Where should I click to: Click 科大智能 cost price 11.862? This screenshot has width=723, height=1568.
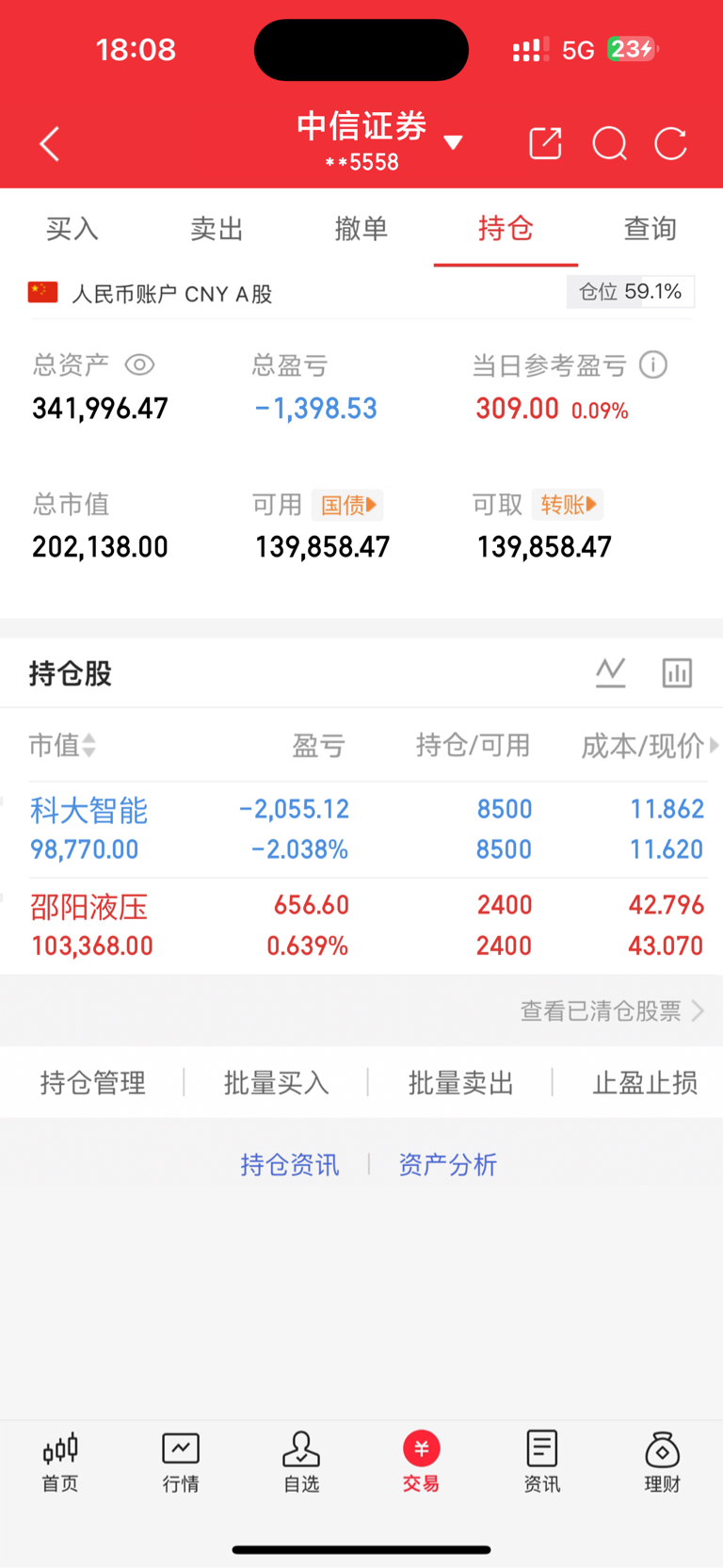pyautogui.click(x=667, y=809)
